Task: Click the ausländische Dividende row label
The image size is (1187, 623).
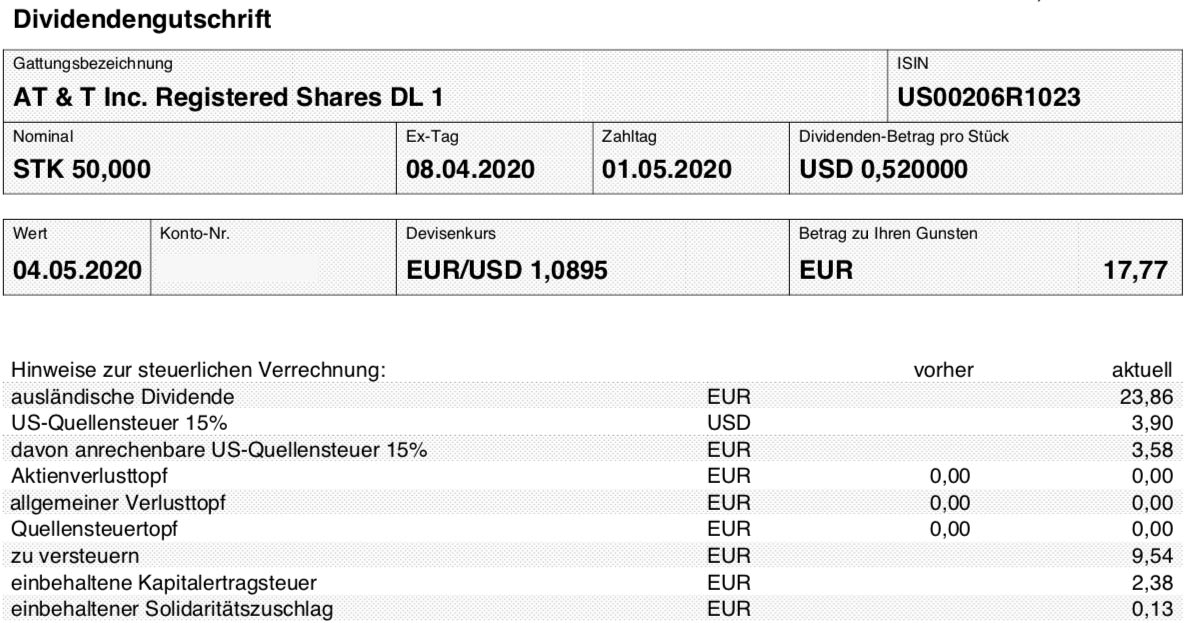Action: [123, 397]
